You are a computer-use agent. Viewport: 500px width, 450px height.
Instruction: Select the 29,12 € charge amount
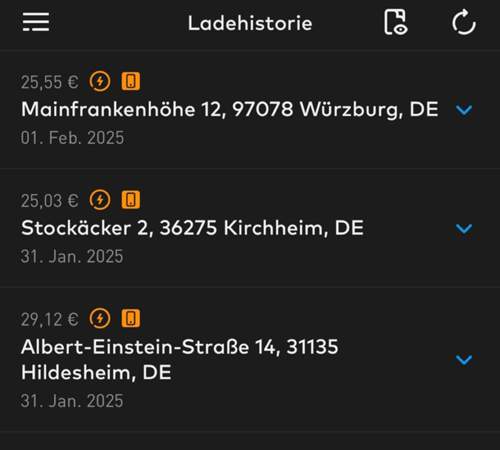coord(50,319)
